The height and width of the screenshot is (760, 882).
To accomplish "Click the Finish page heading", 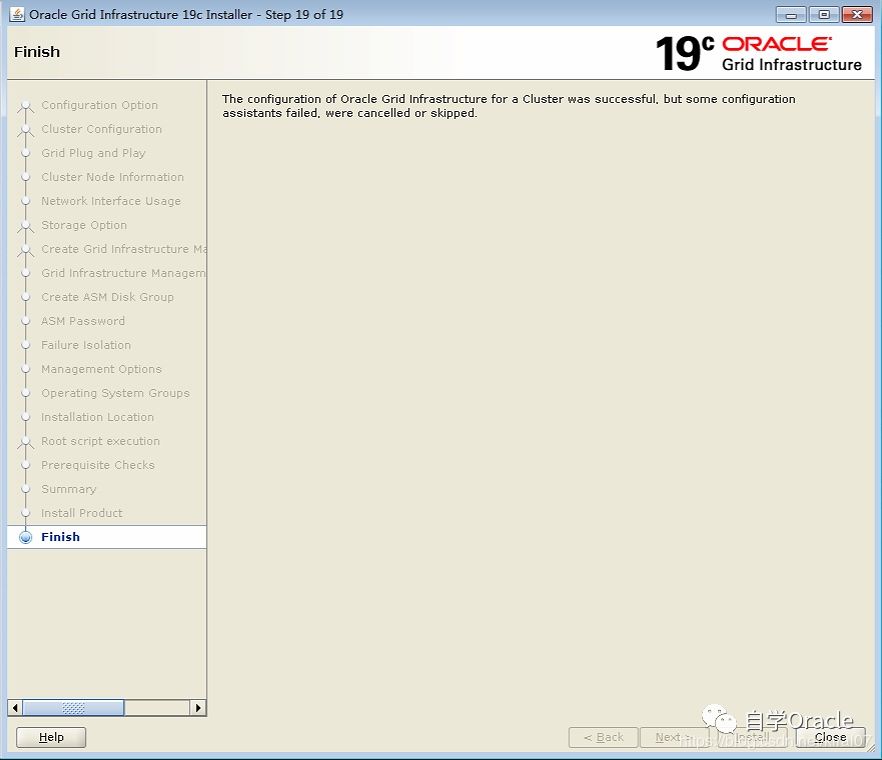I will [x=37, y=52].
